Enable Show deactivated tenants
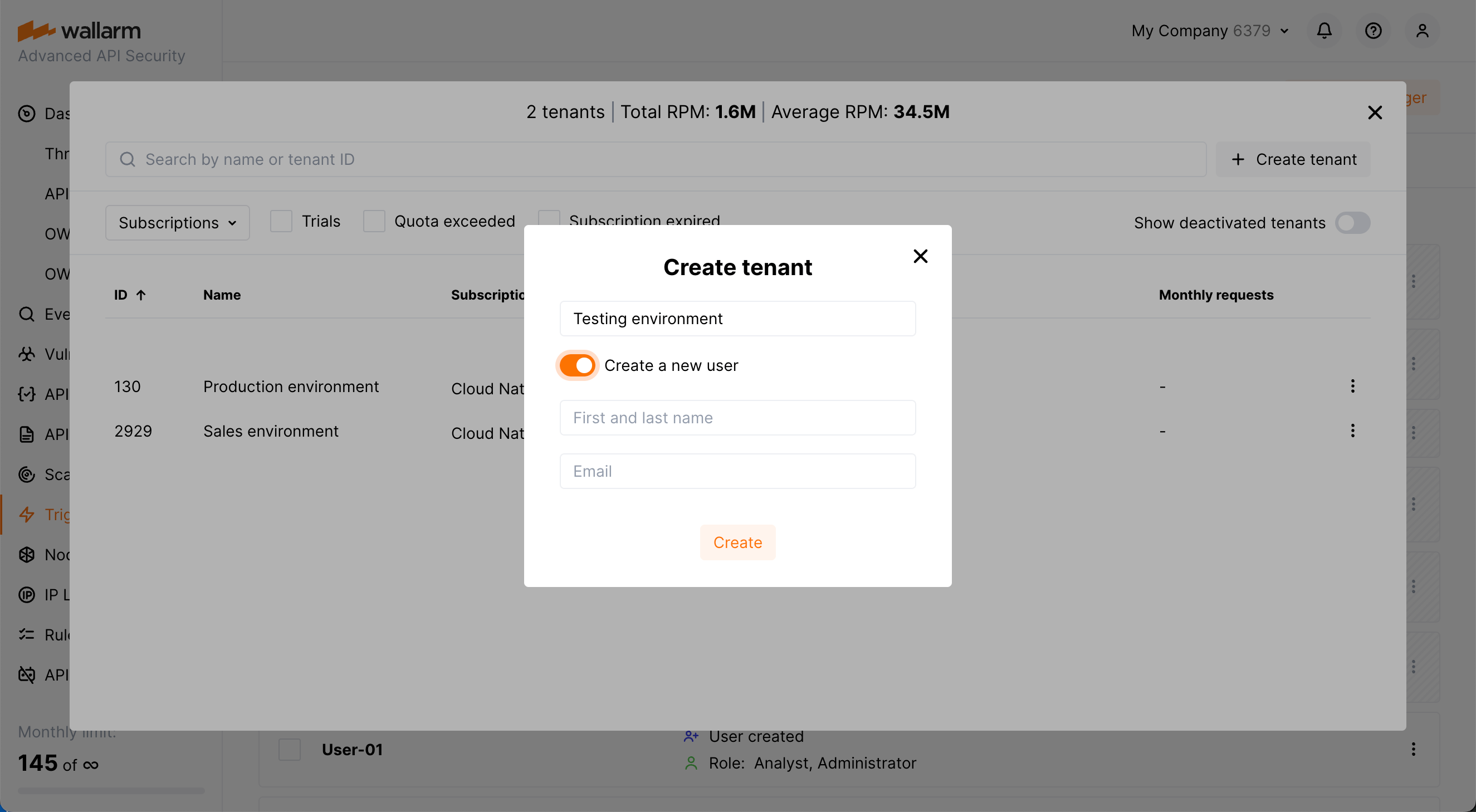 tap(1353, 223)
